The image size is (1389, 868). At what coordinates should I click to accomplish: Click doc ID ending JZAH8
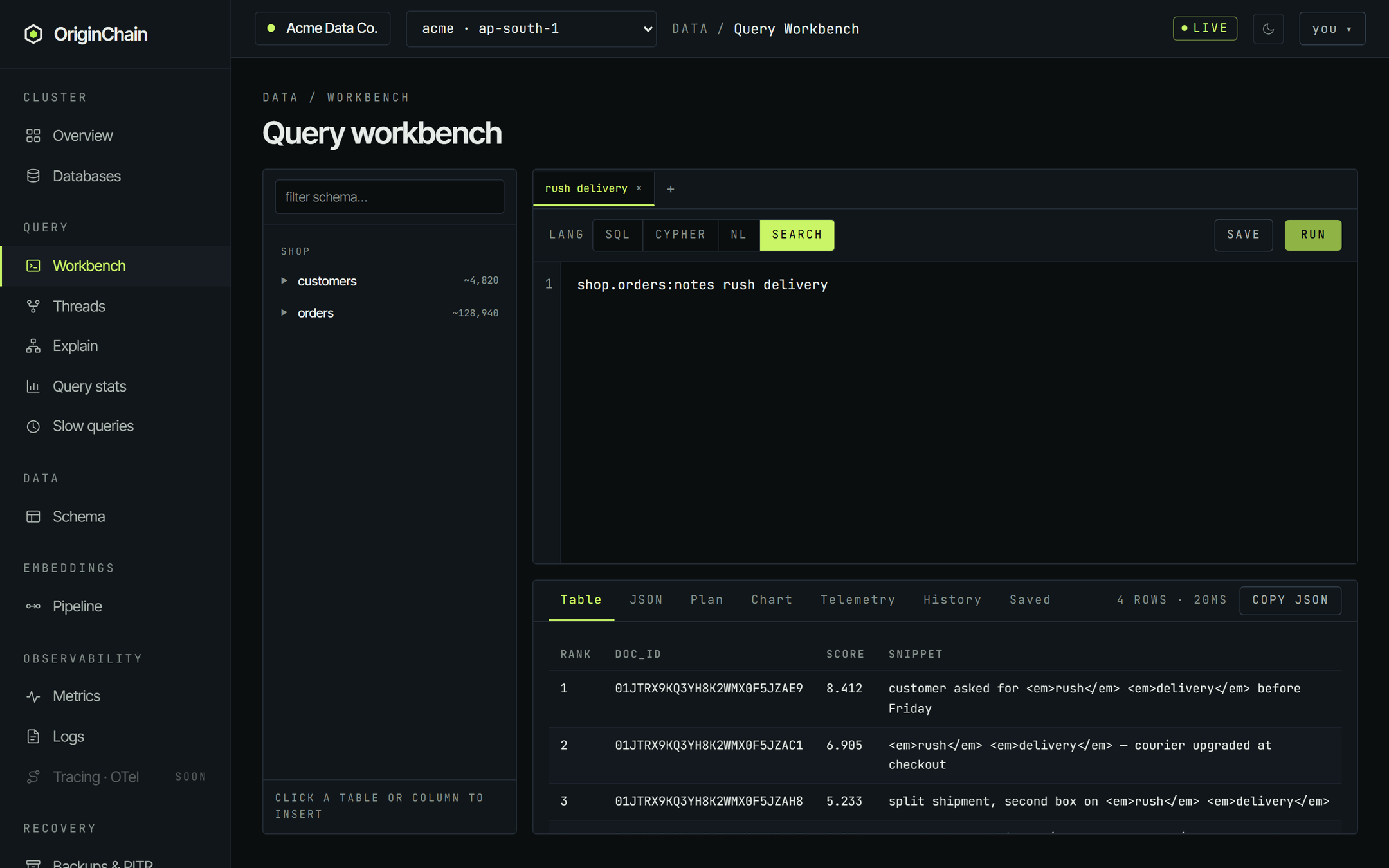[x=709, y=801]
